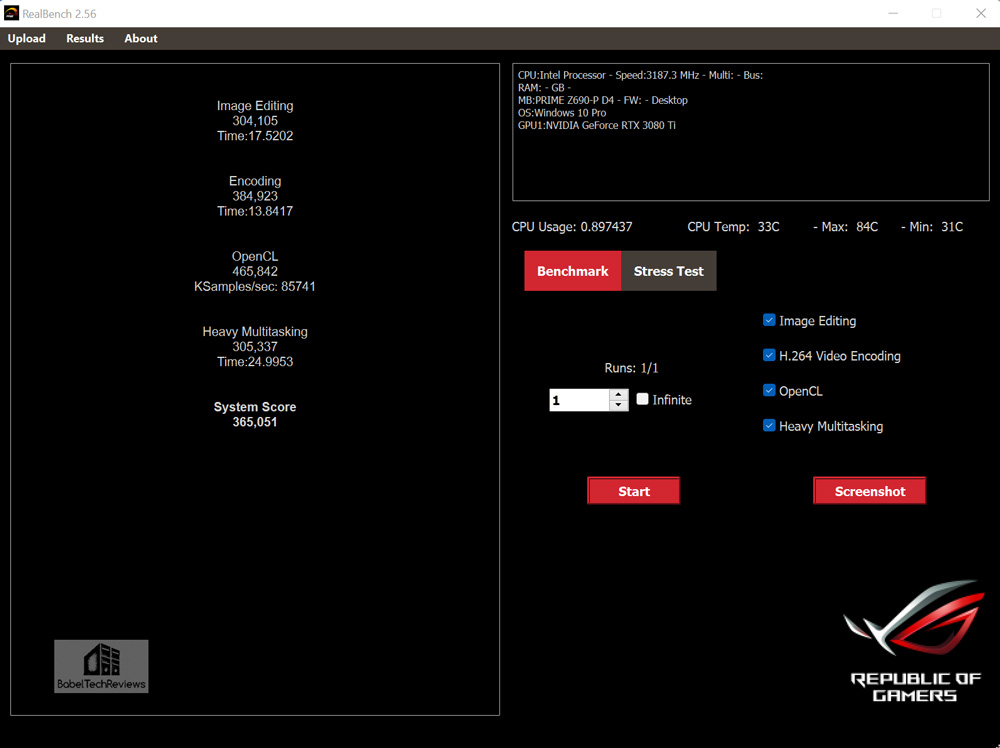The height and width of the screenshot is (748, 1000).
Task: Click the System Score value 365,051
Action: click(x=255, y=422)
